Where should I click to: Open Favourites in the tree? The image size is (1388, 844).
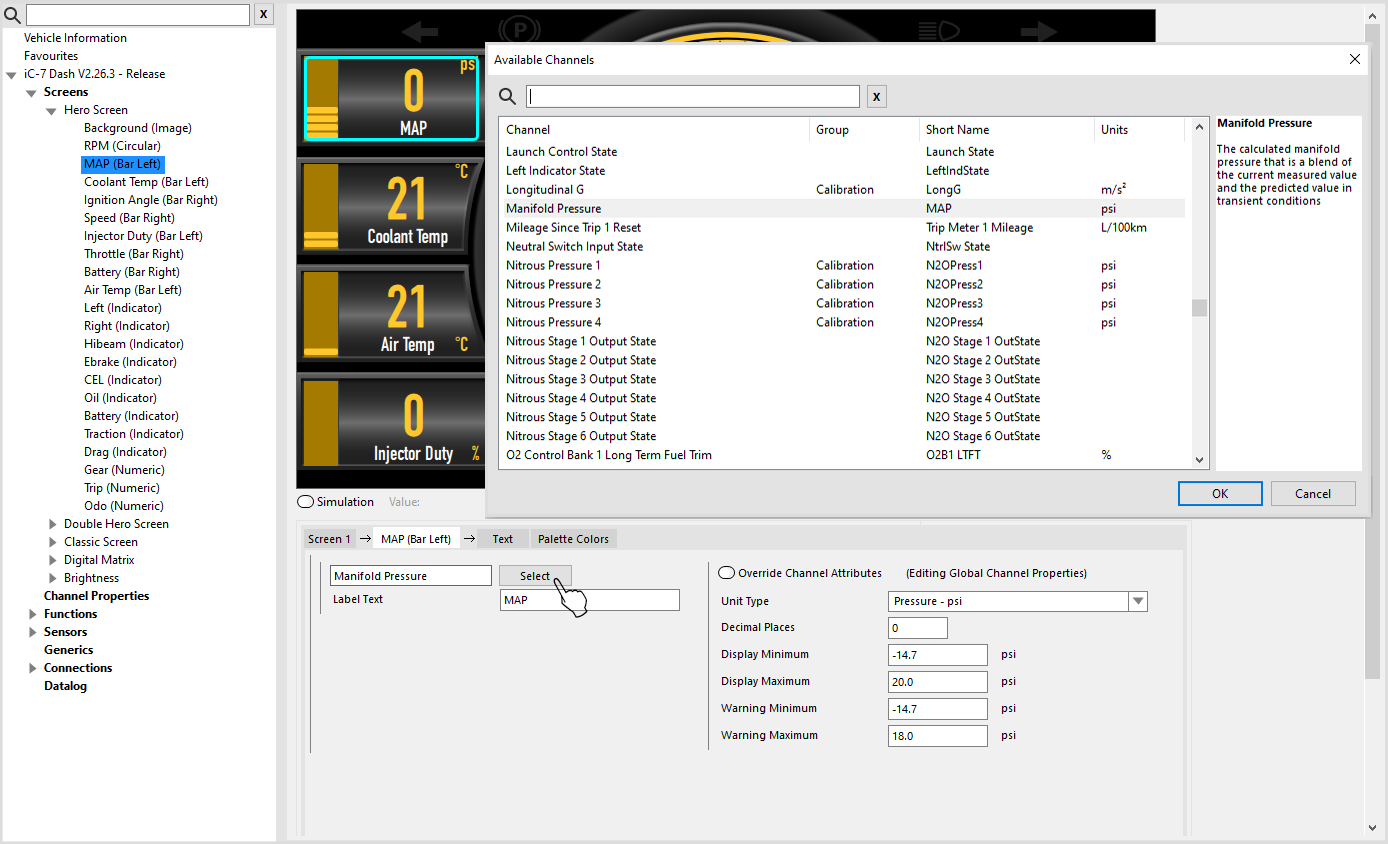coord(51,56)
